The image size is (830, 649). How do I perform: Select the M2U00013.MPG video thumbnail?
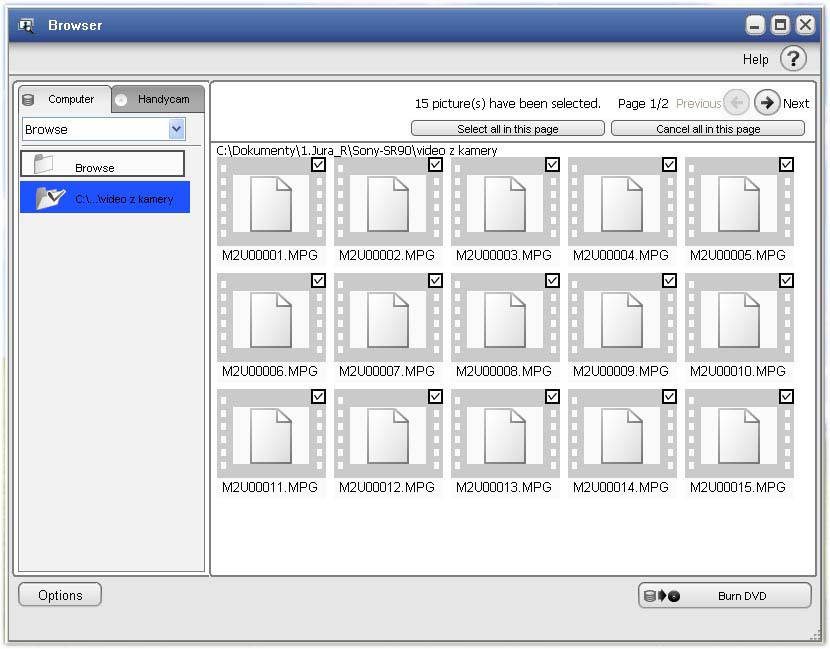505,436
